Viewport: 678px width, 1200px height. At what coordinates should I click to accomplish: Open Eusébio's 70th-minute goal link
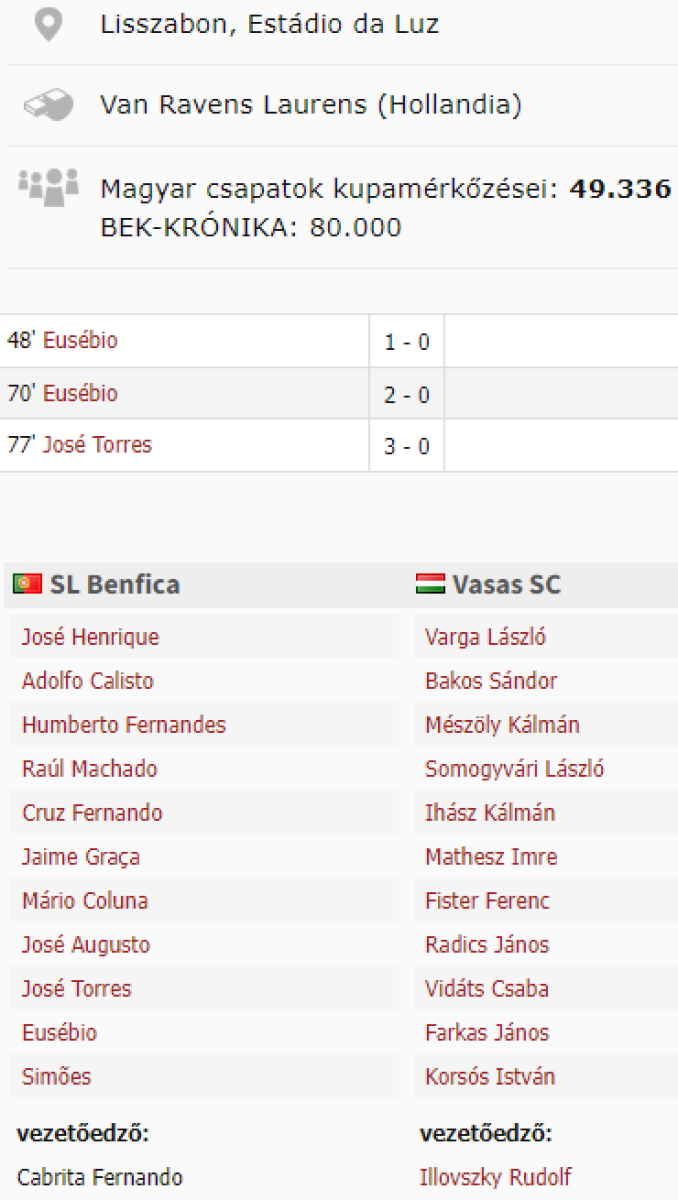[x=80, y=394]
